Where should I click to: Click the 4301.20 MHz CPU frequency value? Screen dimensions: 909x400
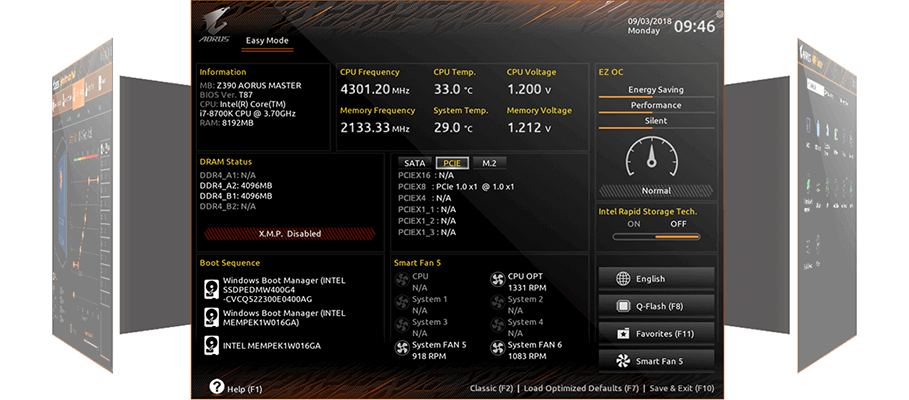pos(377,90)
